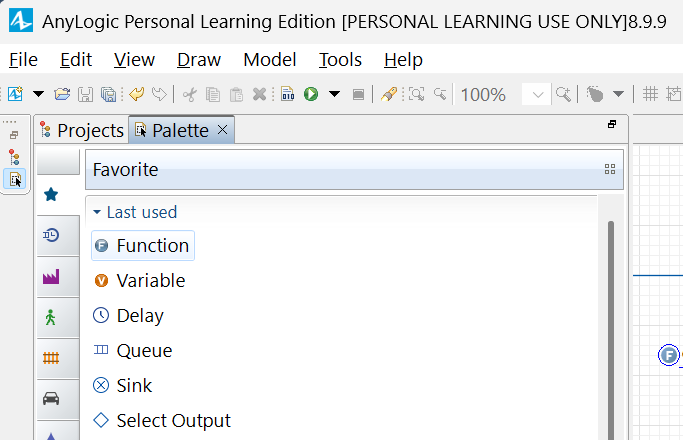The height and width of the screenshot is (440, 683).
Task: Select Sink in the palette list
Action: click(122, 386)
